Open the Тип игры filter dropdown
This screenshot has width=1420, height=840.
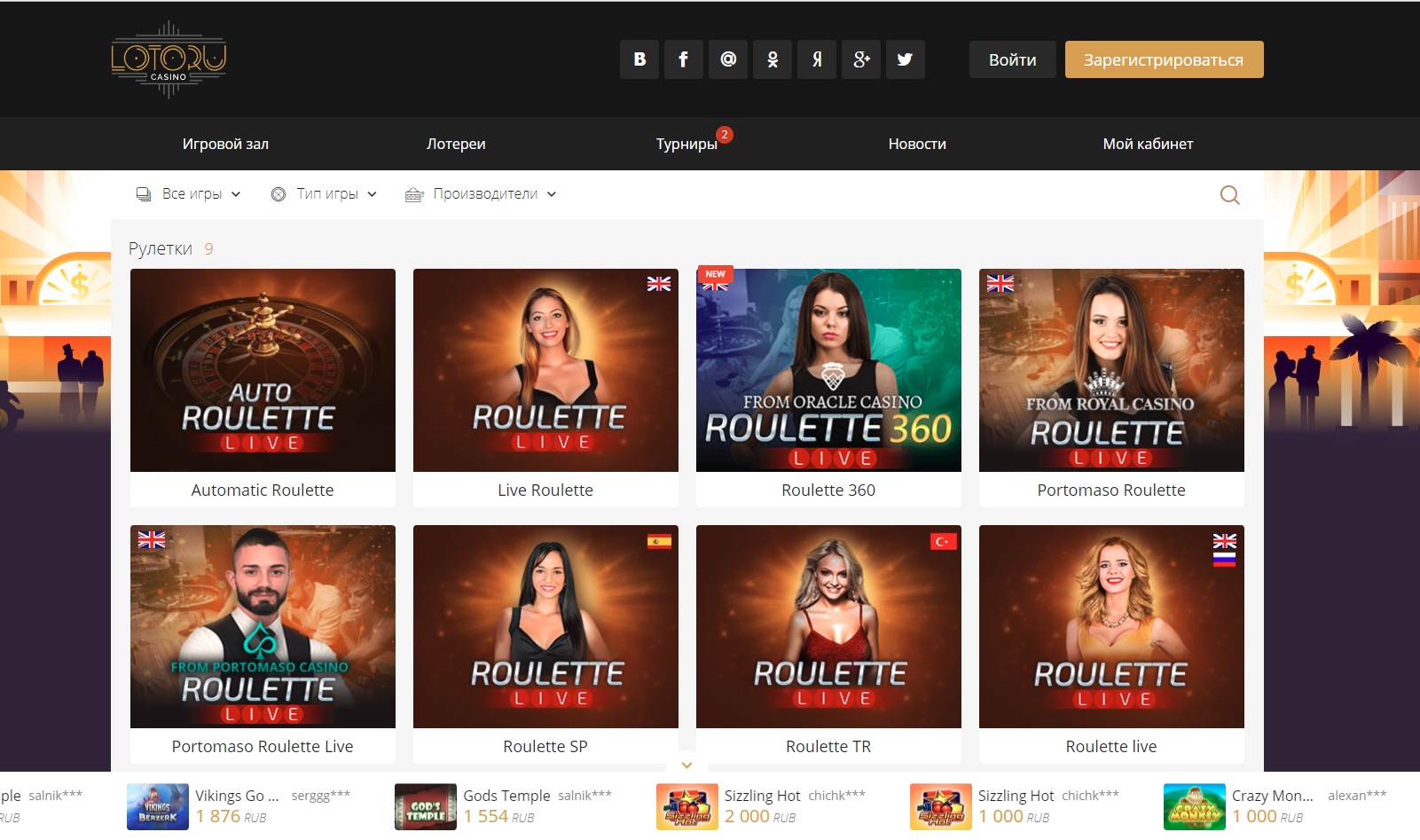click(x=324, y=194)
